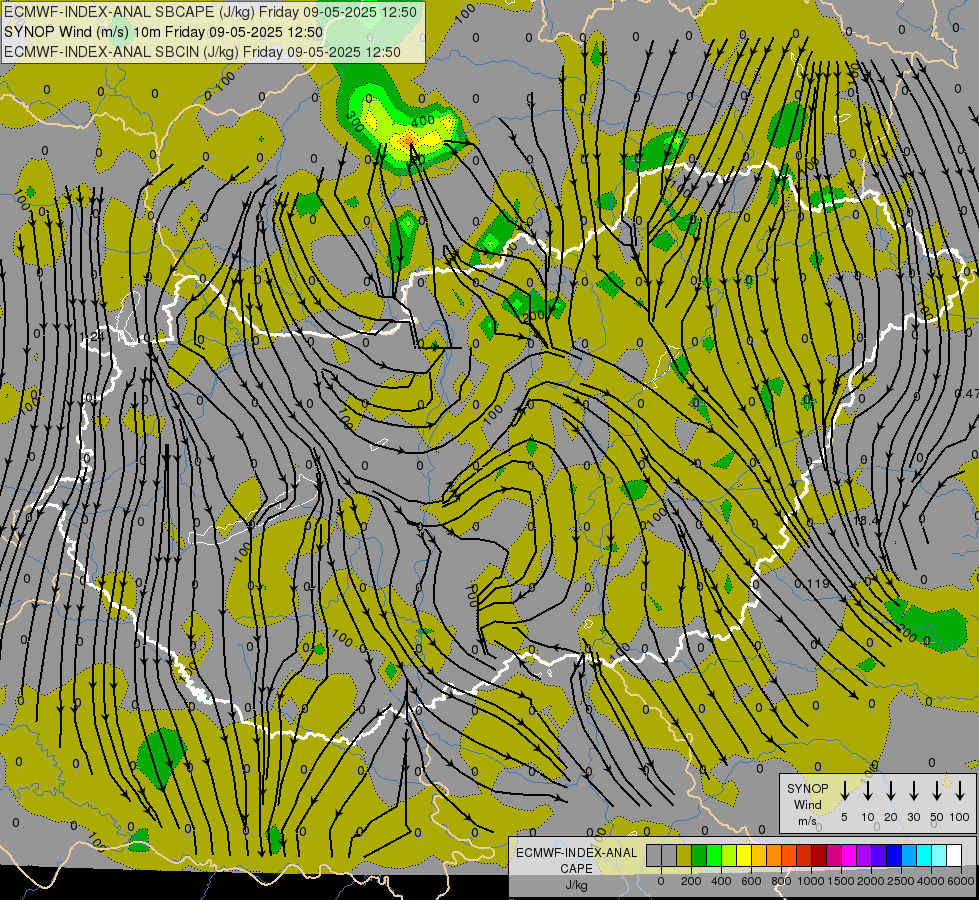
Task: Click the wind arrow above 20 m/s
Action: pos(890,790)
